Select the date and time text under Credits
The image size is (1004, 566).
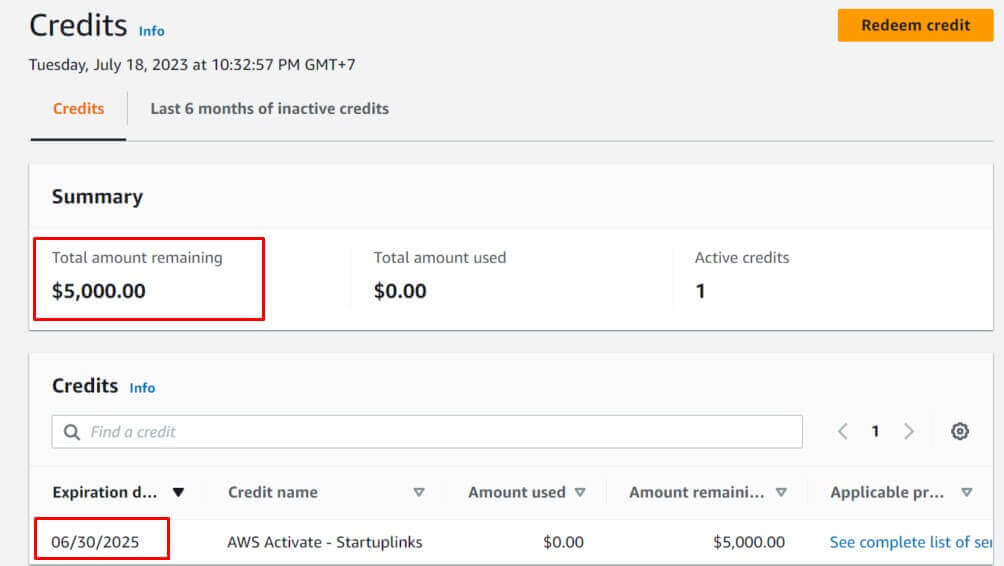coord(192,65)
